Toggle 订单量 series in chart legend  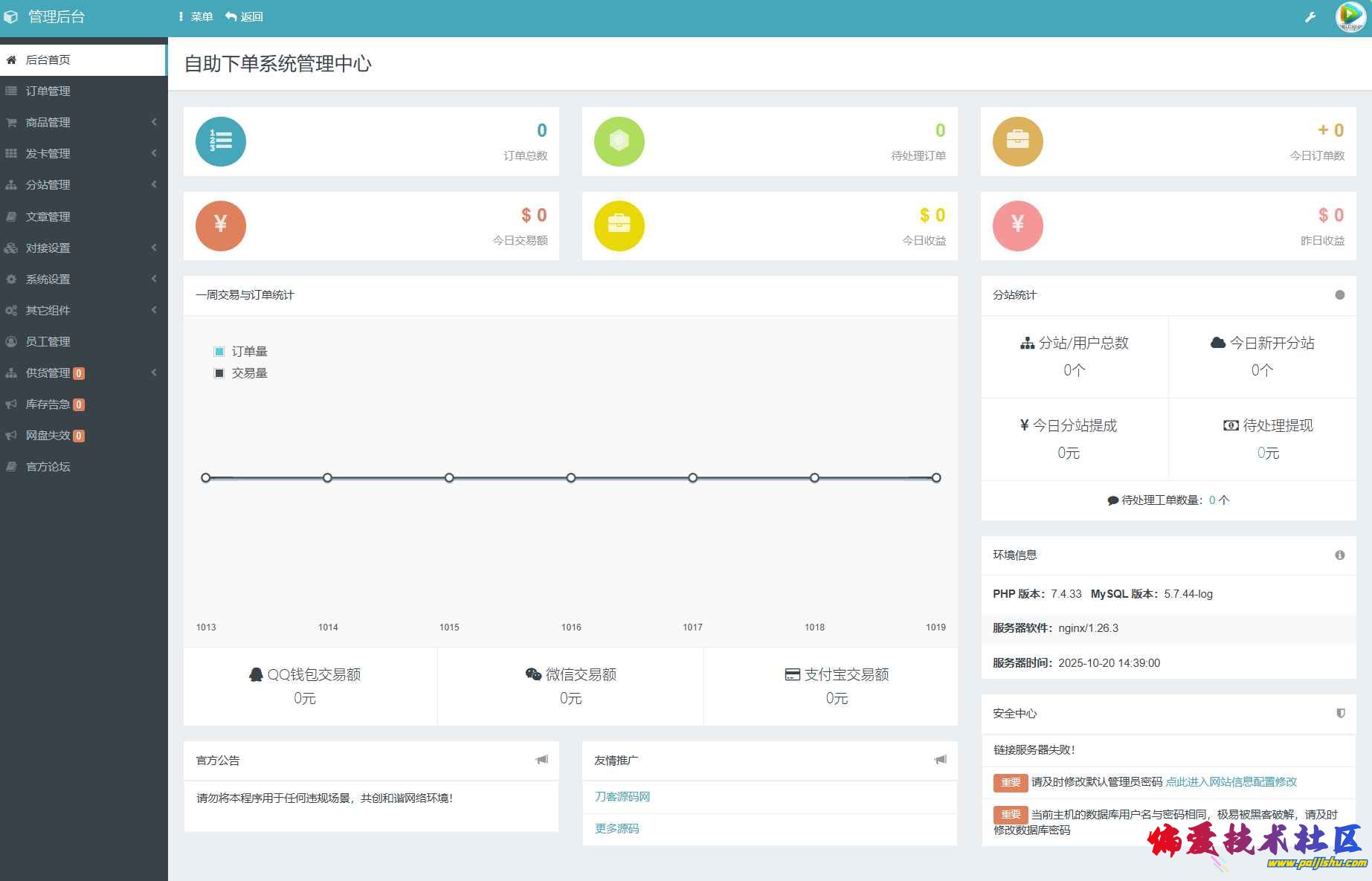[240, 352]
